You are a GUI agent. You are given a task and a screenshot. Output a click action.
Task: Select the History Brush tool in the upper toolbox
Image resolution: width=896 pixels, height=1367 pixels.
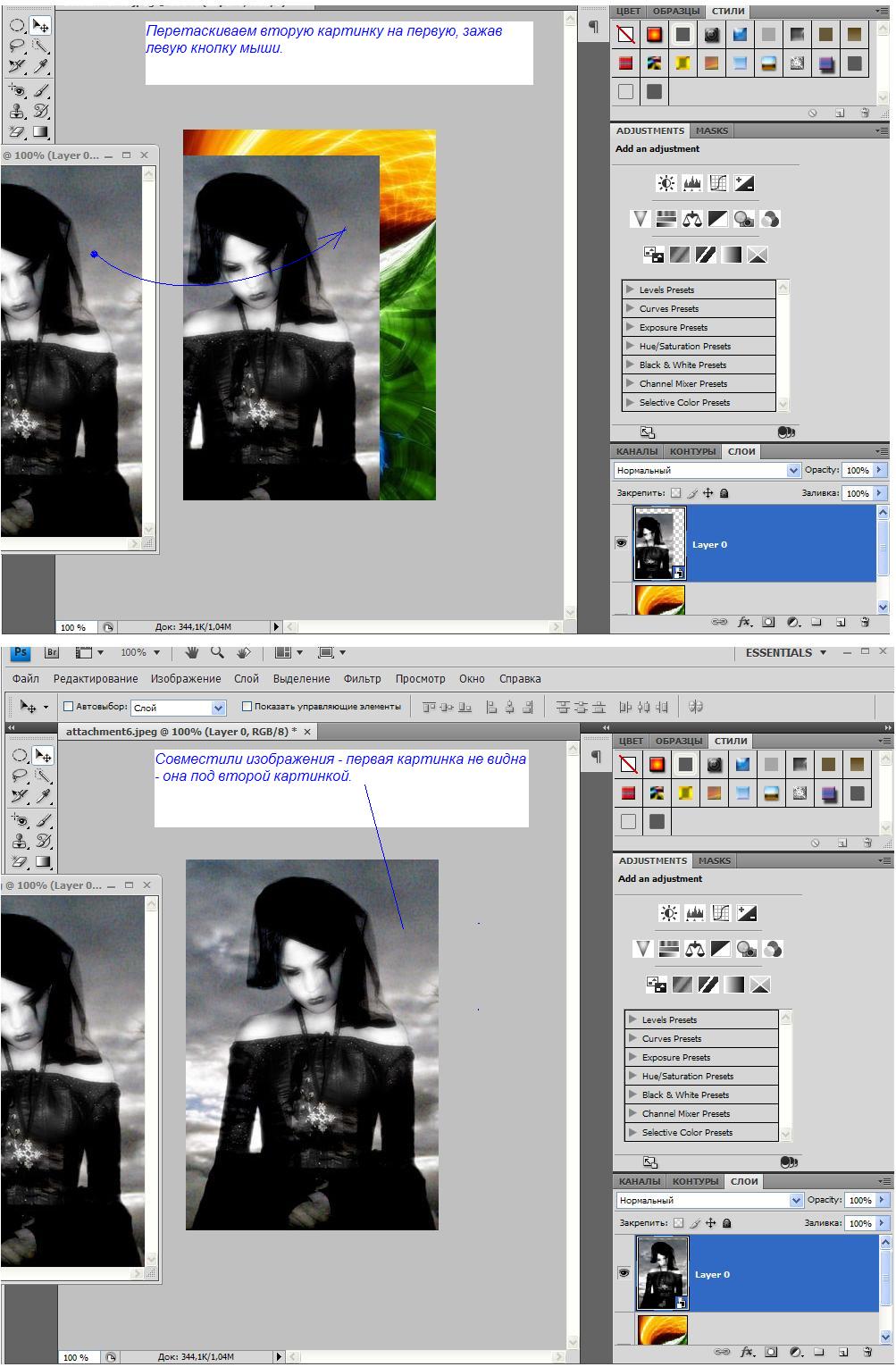click(39, 112)
